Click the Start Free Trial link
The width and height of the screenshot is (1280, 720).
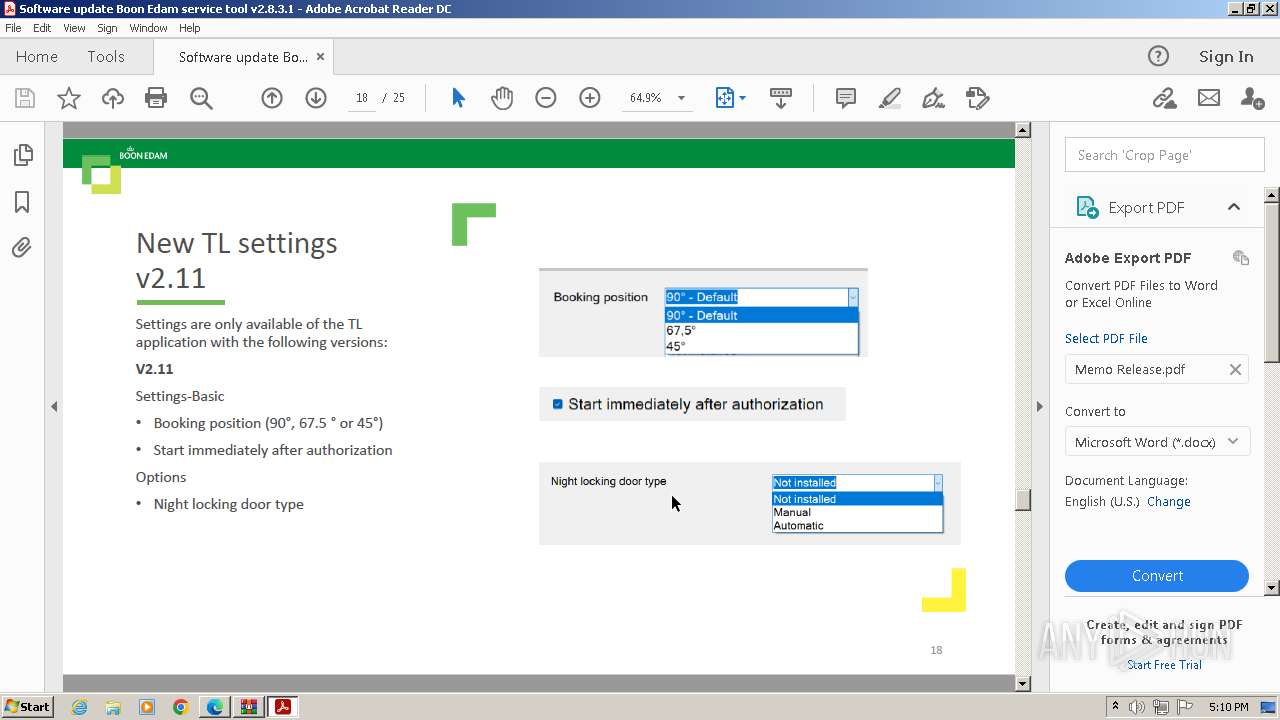(x=1164, y=665)
